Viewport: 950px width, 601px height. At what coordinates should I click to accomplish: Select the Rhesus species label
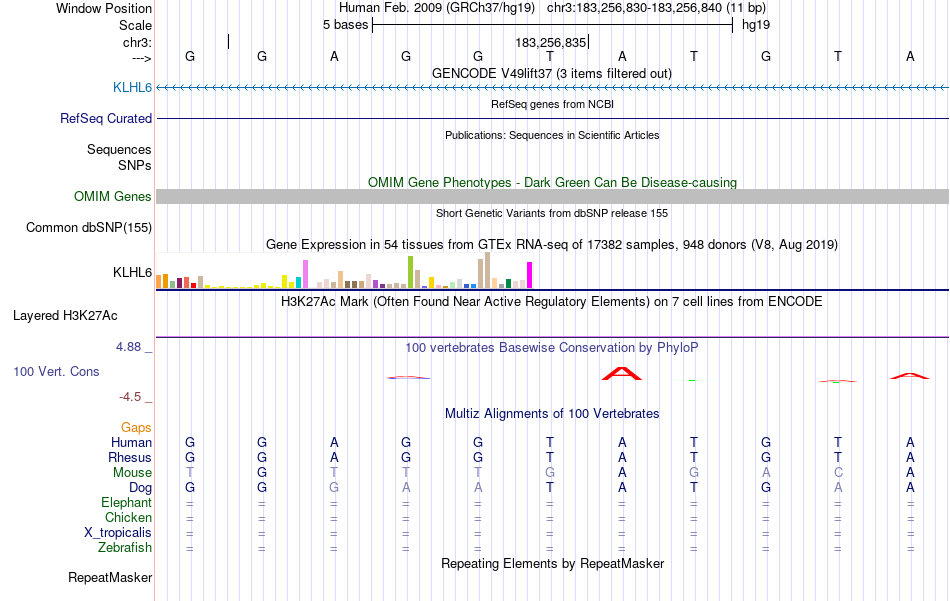click(x=130, y=457)
